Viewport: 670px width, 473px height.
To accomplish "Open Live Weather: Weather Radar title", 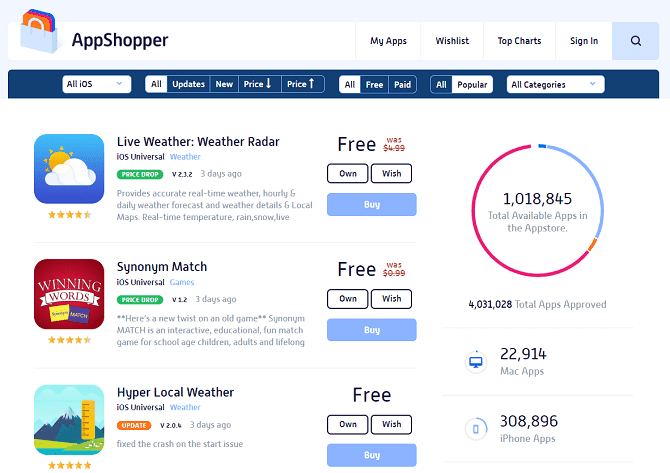I will pos(198,141).
